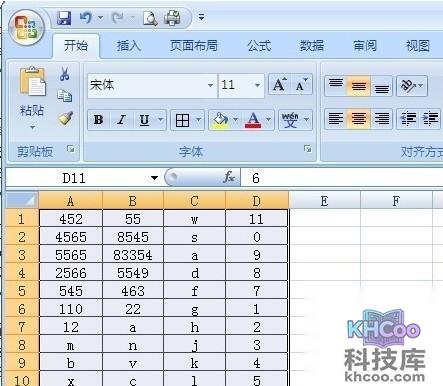Select the 数据 ribbon tab

click(x=312, y=46)
